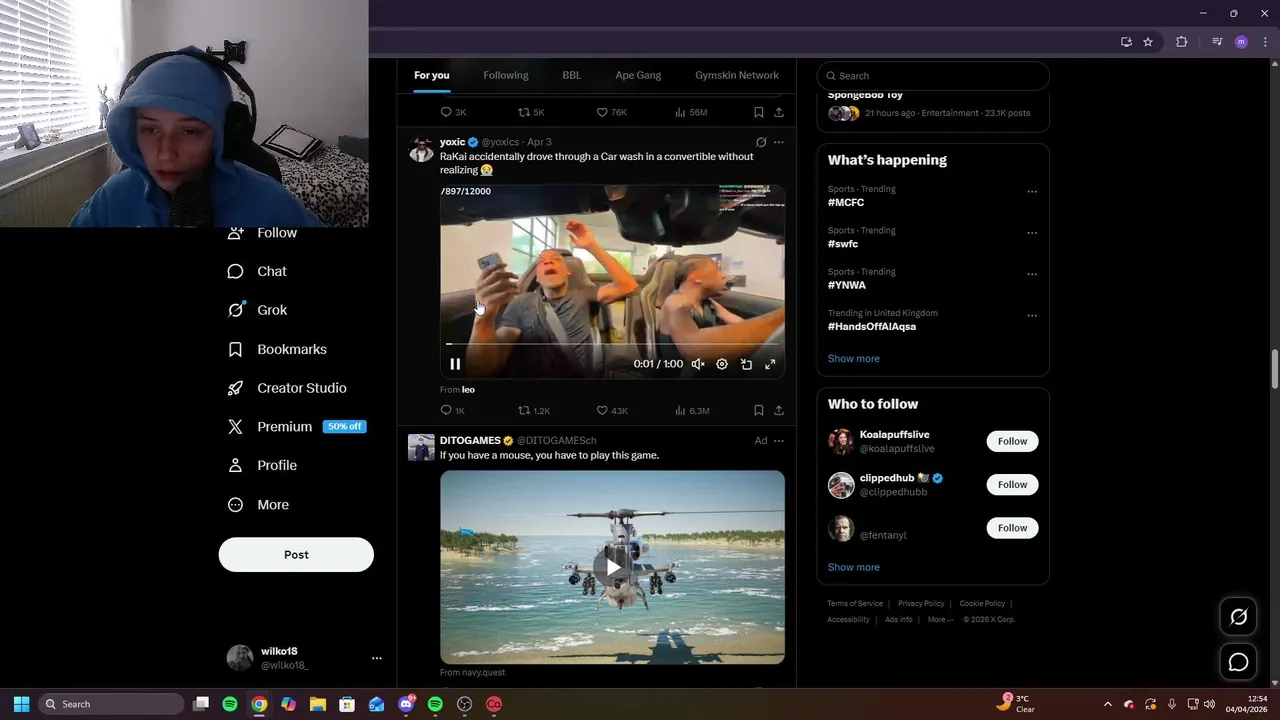The height and width of the screenshot is (720, 1280).
Task: Open Grok from the sidebar
Action: click(x=257, y=310)
